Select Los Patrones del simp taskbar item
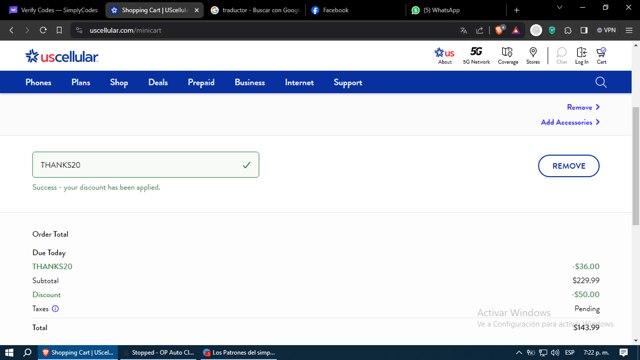Screen dimensions: 640x360 click(240, 352)
